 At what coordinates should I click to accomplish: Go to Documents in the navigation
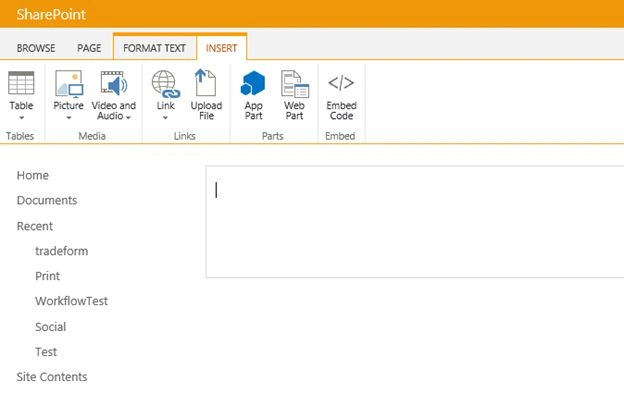coord(47,200)
